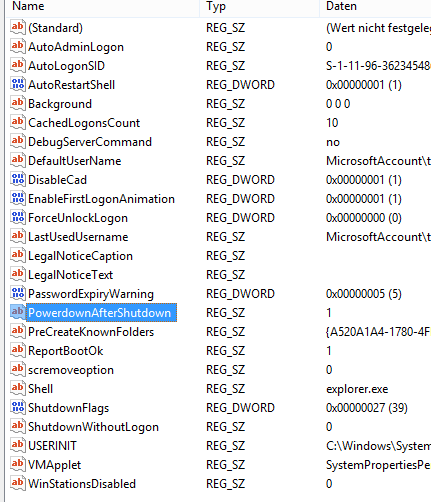
Task: Click the icon beside LegalNoticeText
Action: click(18, 274)
